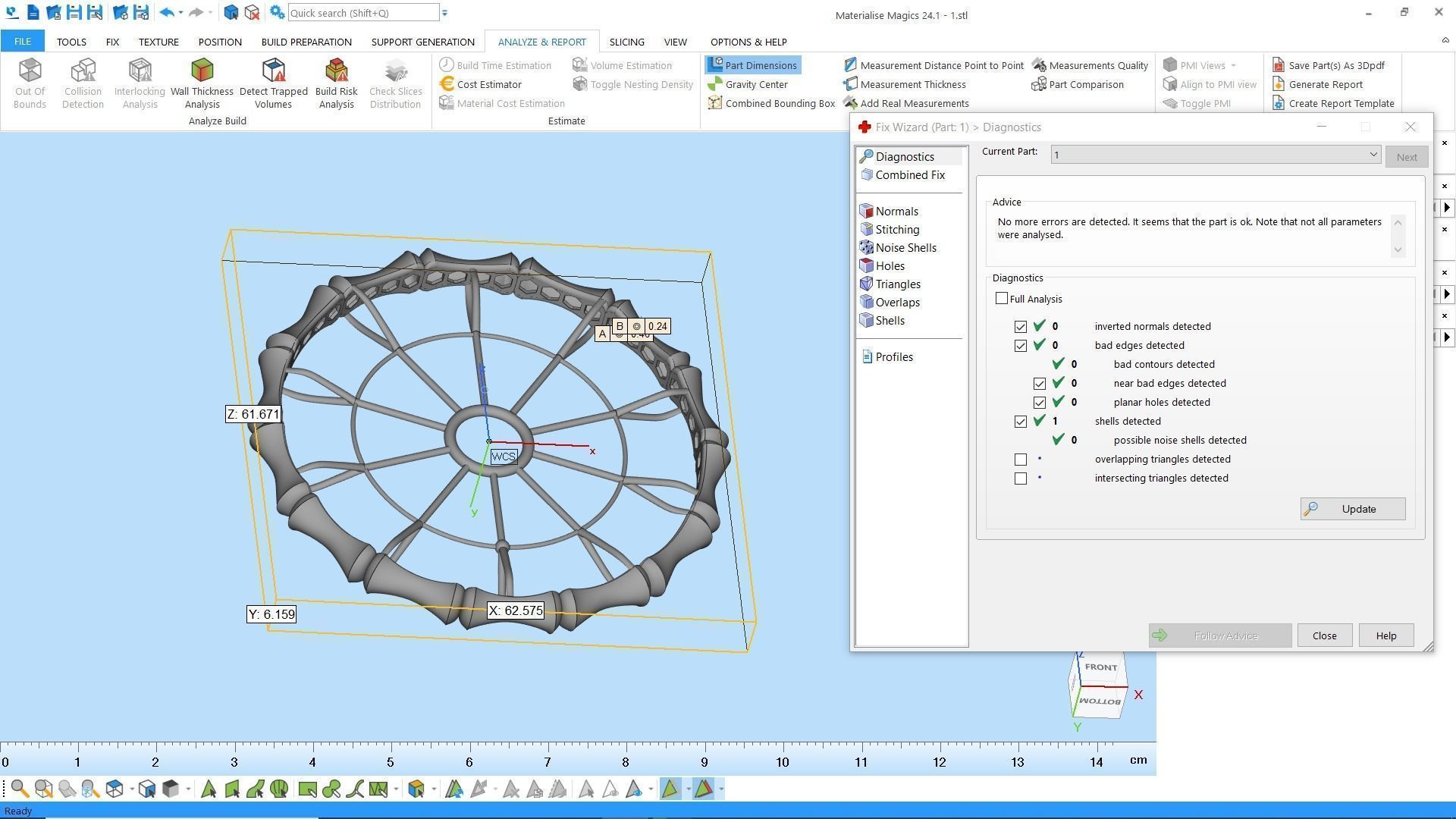Select Gravity Center tool

(x=755, y=84)
